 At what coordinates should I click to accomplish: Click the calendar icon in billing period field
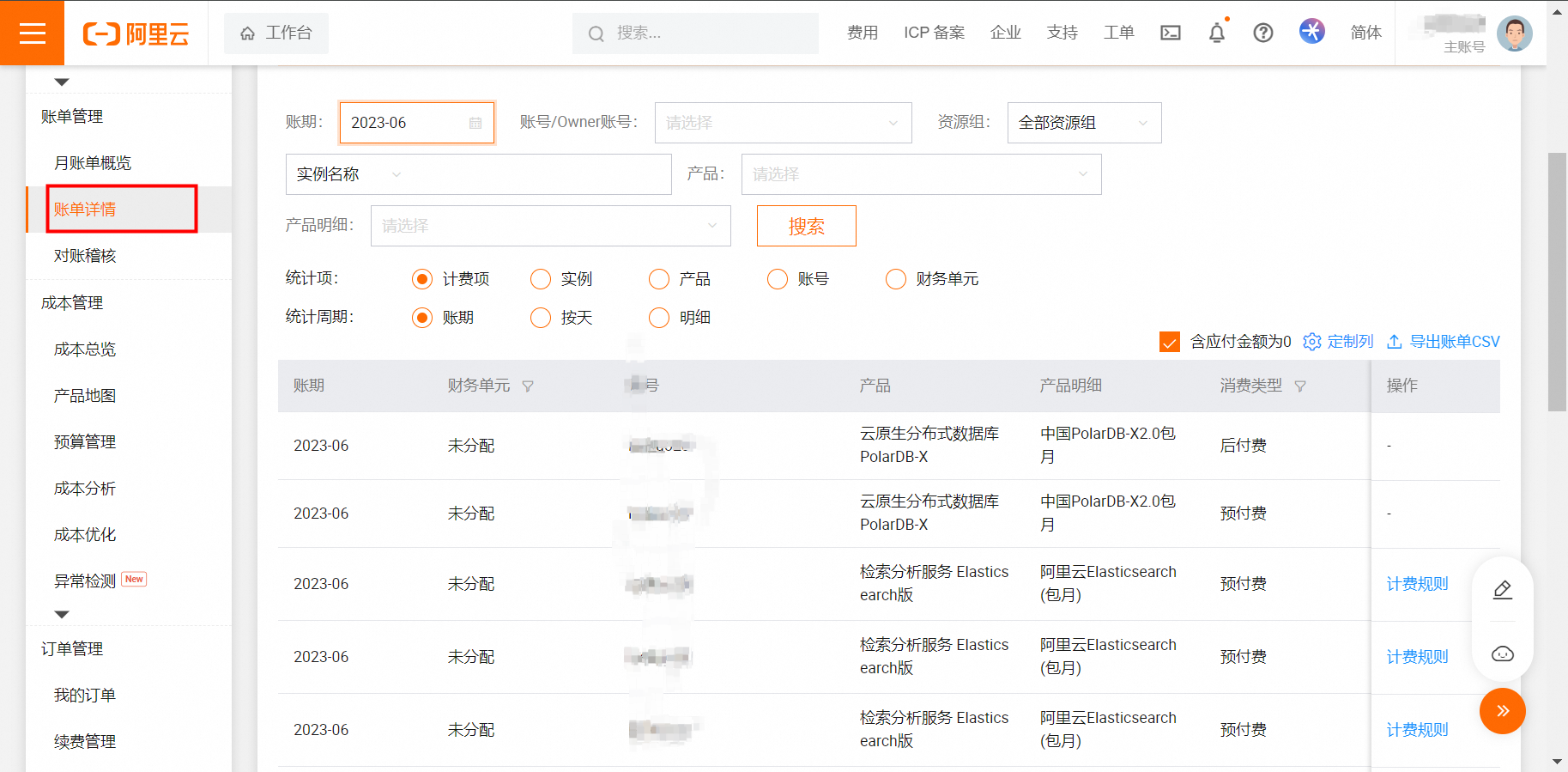pyautogui.click(x=475, y=123)
